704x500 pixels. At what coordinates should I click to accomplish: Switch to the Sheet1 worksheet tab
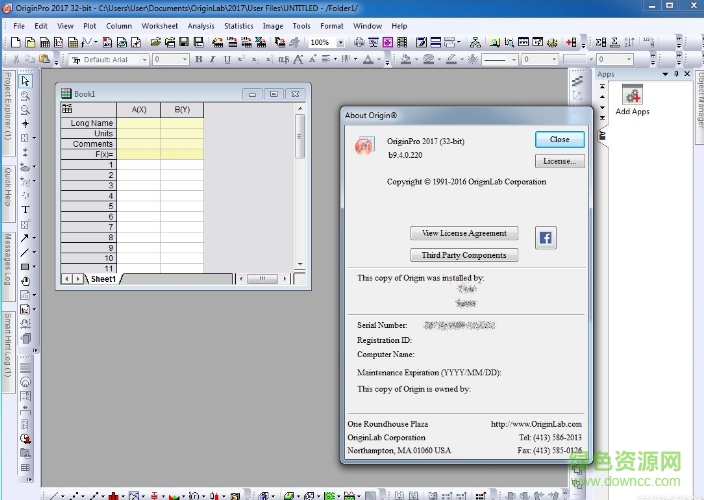tap(103, 279)
